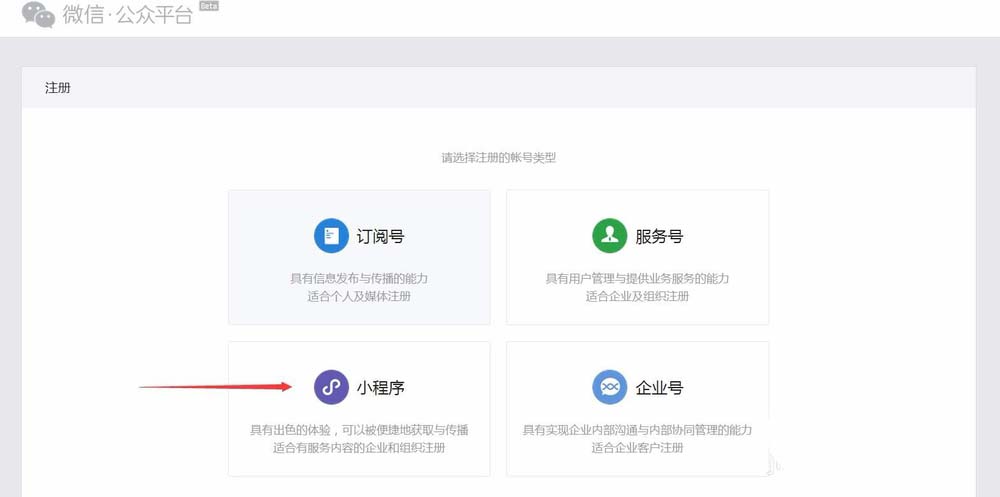Screen dimensions: 1000x497
Task: Click the 微信·公众平台 title text
Action: tap(127, 14)
